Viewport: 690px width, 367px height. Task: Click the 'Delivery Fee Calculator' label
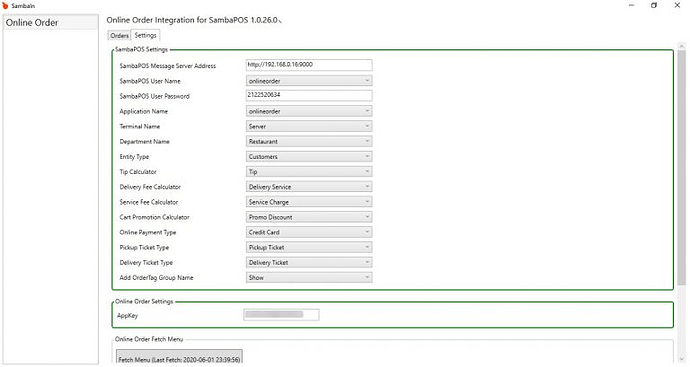click(x=150, y=187)
